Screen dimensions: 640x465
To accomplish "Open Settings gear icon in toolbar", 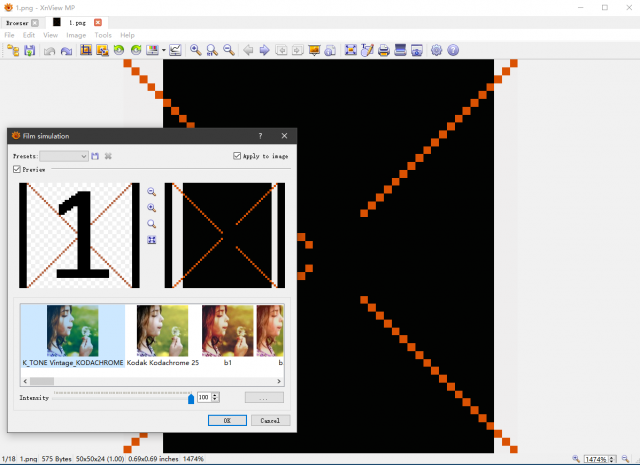I will [x=436, y=50].
